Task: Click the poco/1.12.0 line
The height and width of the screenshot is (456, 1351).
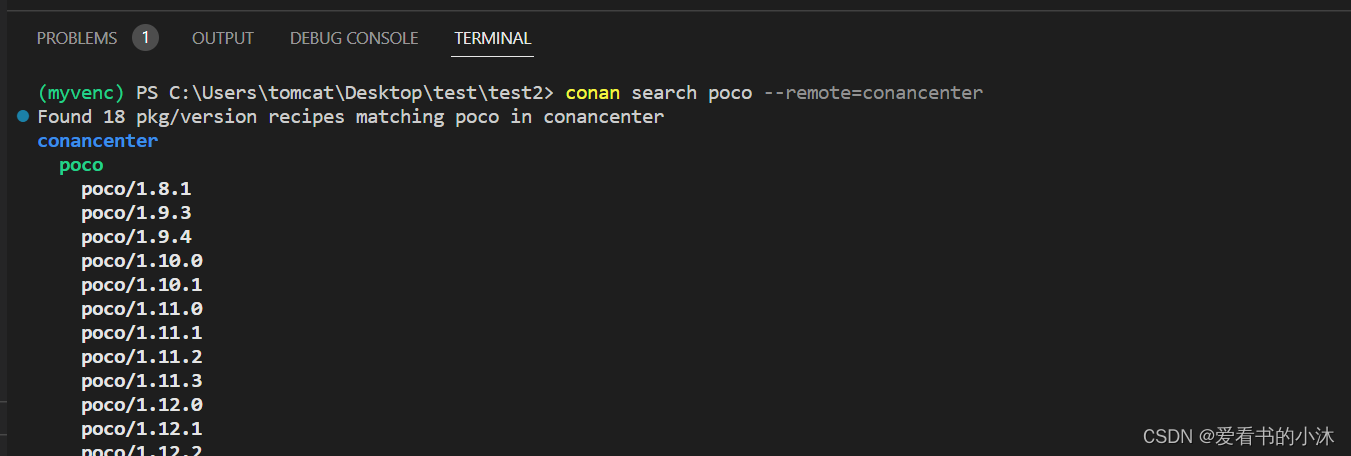Action: pyautogui.click(x=142, y=405)
